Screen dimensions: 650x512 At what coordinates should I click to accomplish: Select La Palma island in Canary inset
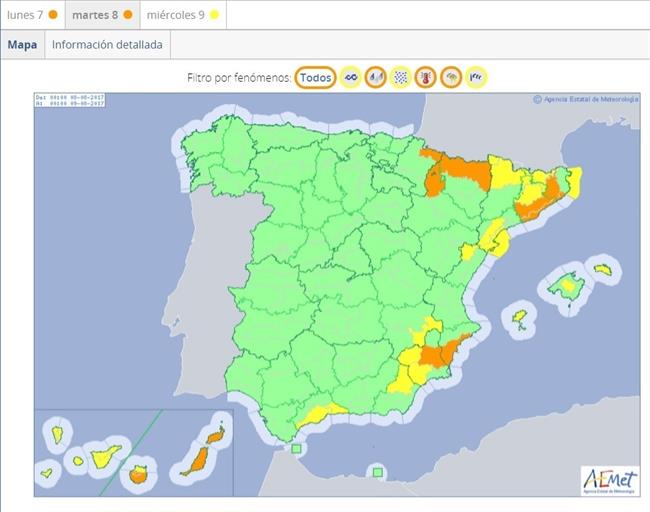57,434
